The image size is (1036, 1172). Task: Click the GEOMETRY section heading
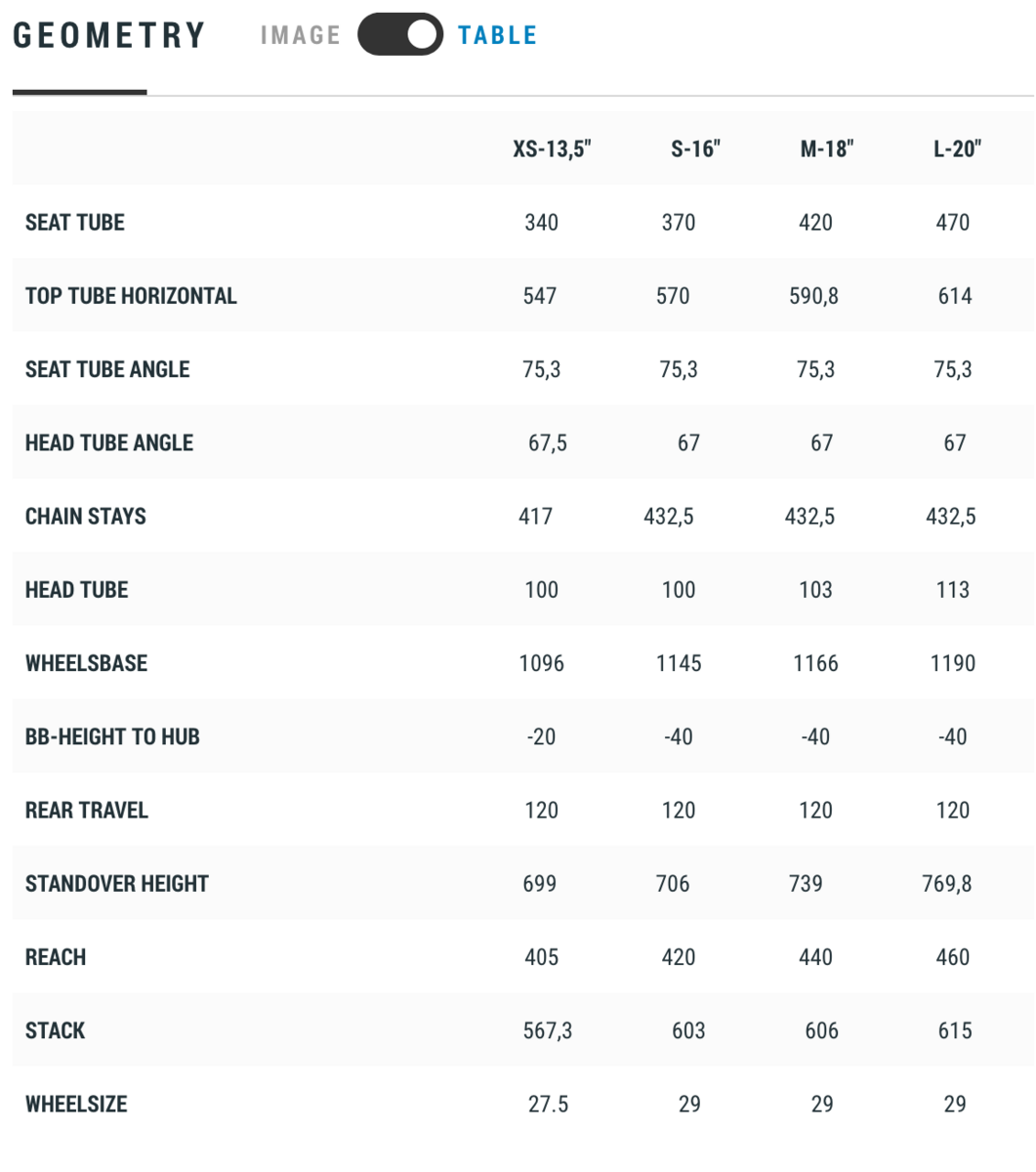(x=109, y=35)
